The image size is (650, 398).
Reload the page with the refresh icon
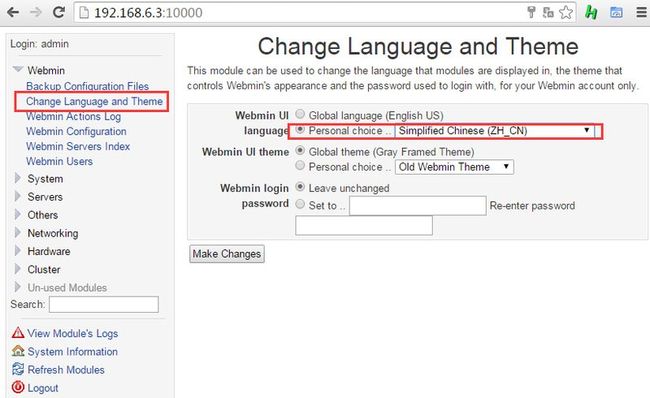58,12
